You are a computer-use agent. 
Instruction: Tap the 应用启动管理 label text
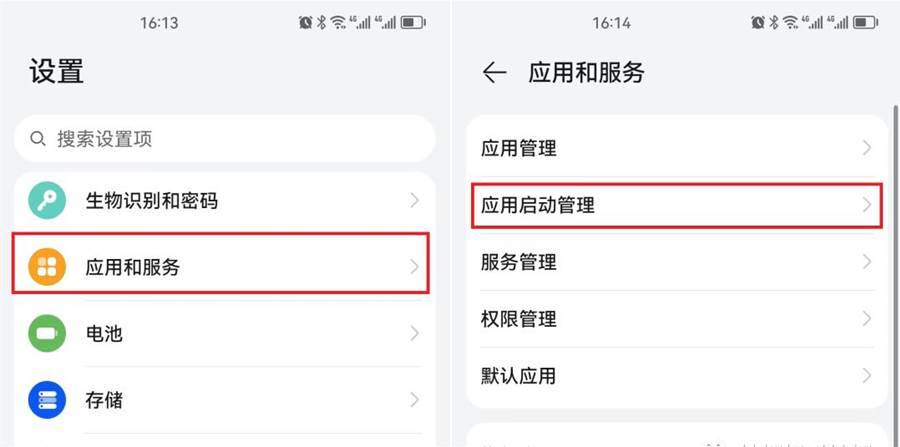click(538, 206)
